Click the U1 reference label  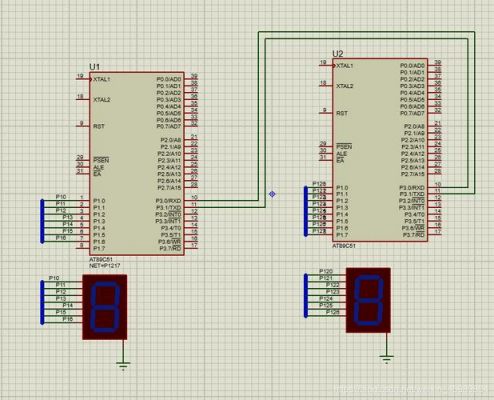tap(94, 67)
